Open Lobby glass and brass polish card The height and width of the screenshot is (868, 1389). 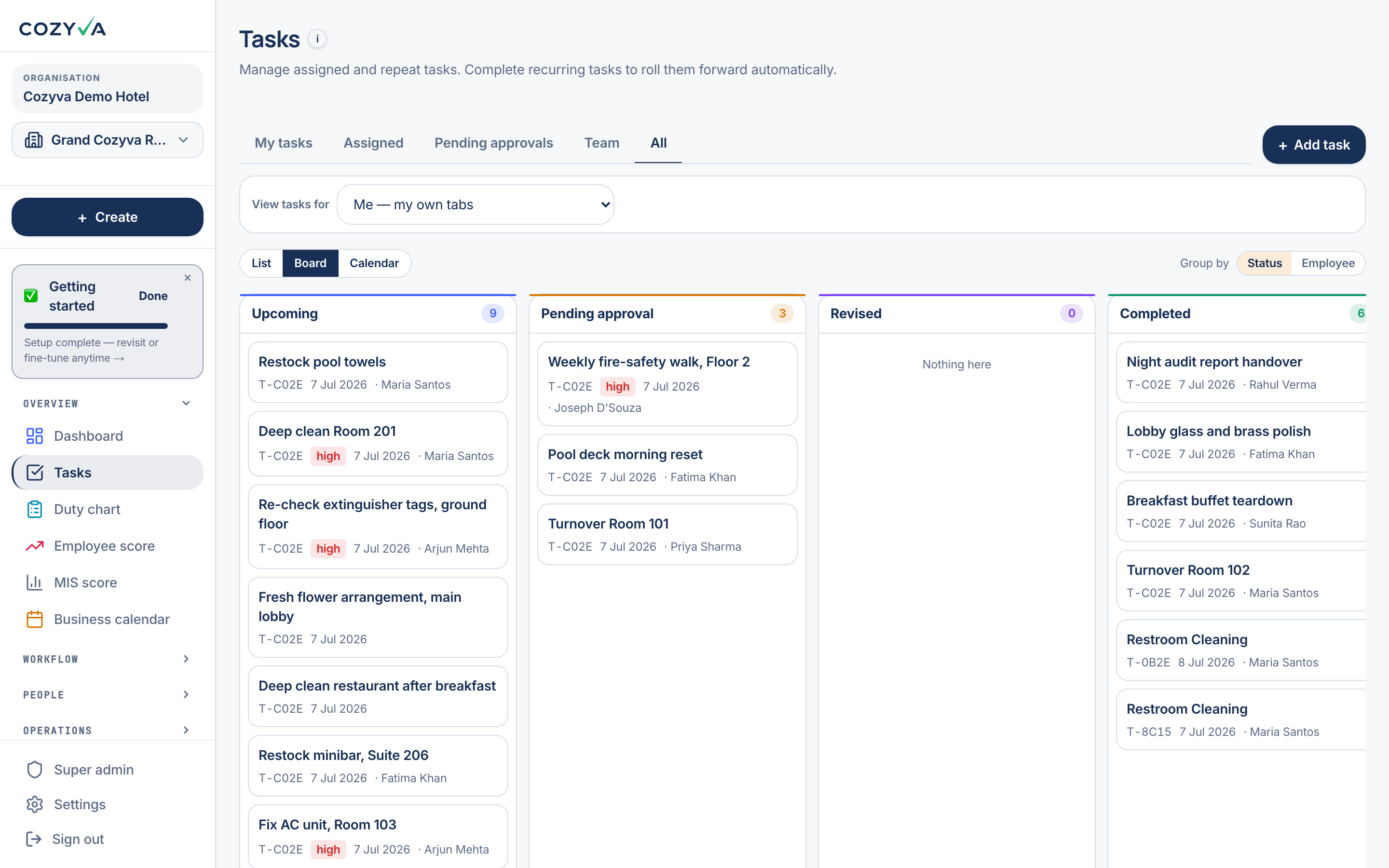click(x=1241, y=442)
